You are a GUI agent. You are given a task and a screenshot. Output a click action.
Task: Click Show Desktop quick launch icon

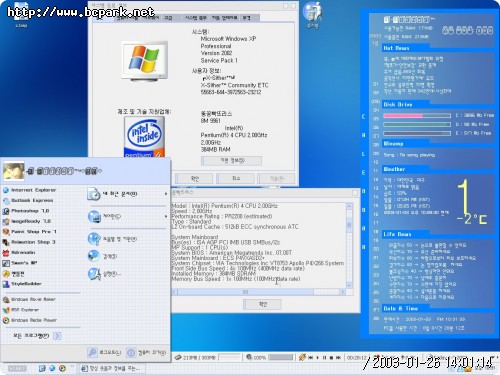[x=42, y=368]
